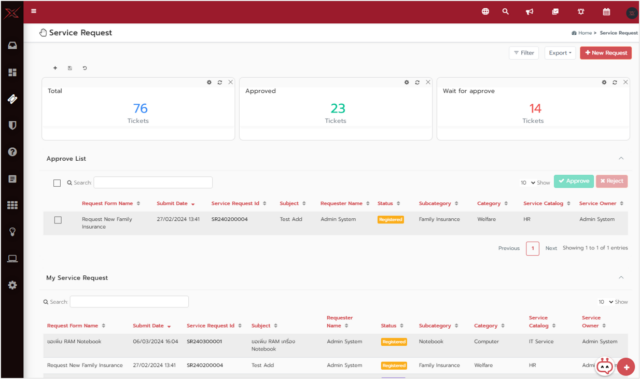Click the red floating plus button
The width and height of the screenshot is (640, 379).
(626, 367)
